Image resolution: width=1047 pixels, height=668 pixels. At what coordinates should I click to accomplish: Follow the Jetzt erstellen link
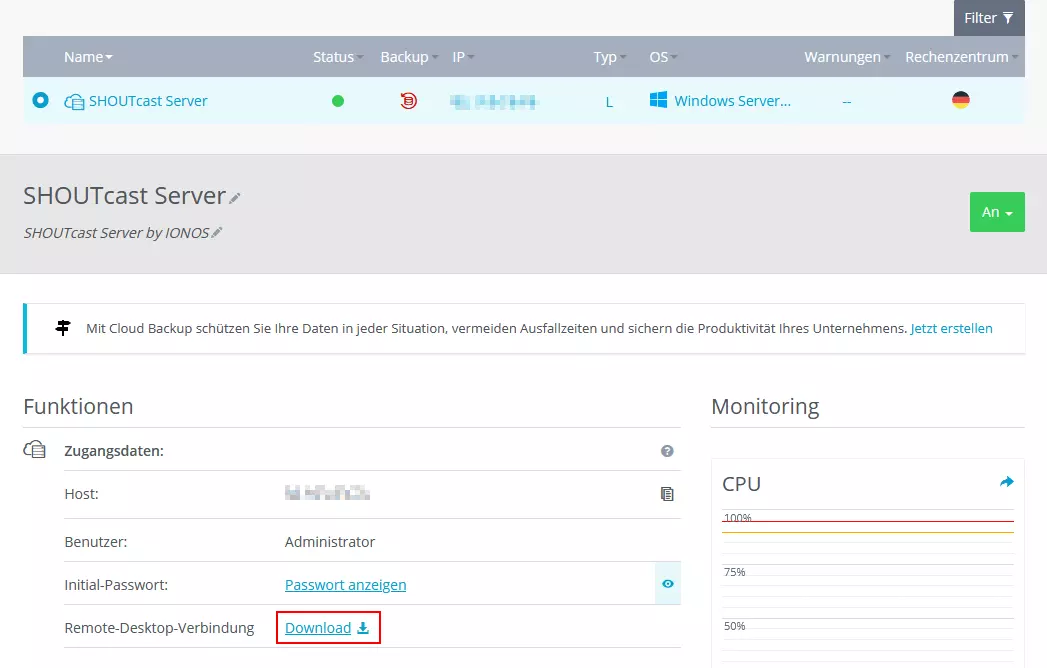951,329
